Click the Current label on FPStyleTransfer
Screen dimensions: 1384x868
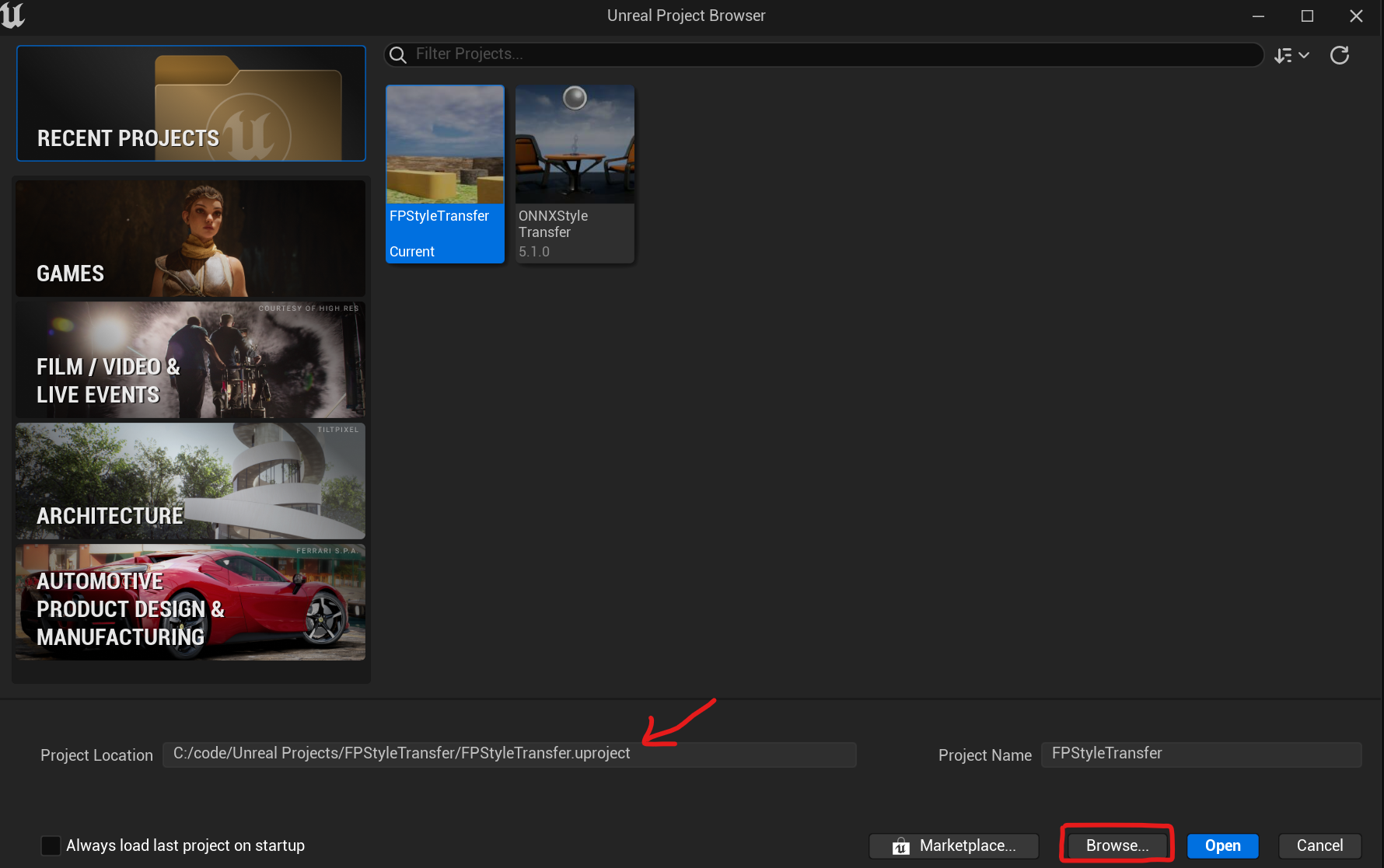click(412, 252)
